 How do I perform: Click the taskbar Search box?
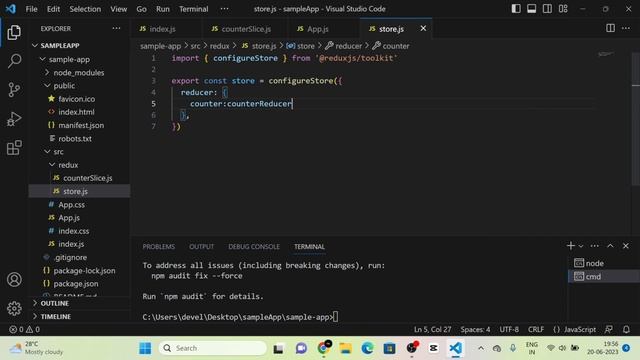(x=212, y=348)
